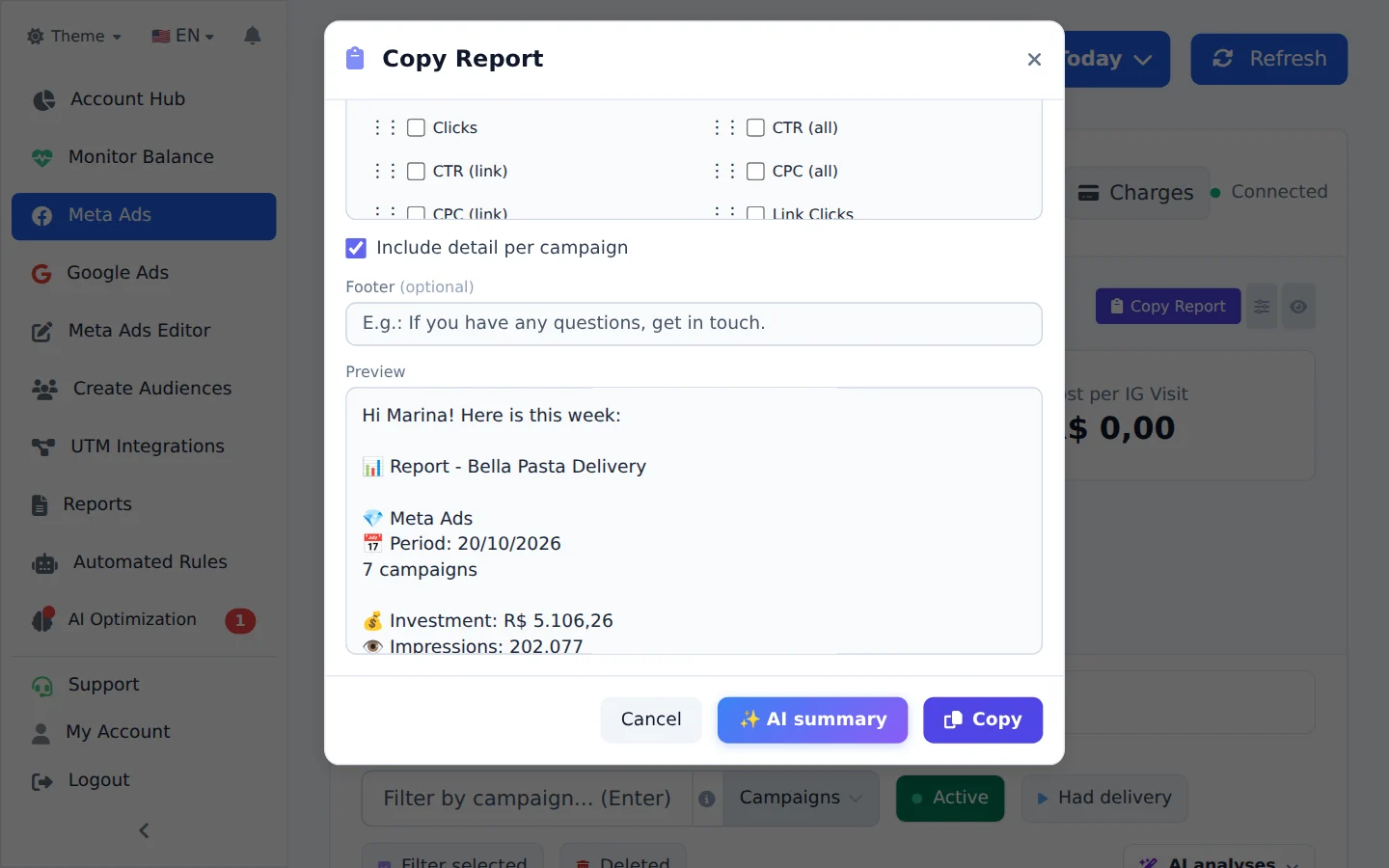
Task: Switch to the Charges tab
Action: tap(1136, 193)
